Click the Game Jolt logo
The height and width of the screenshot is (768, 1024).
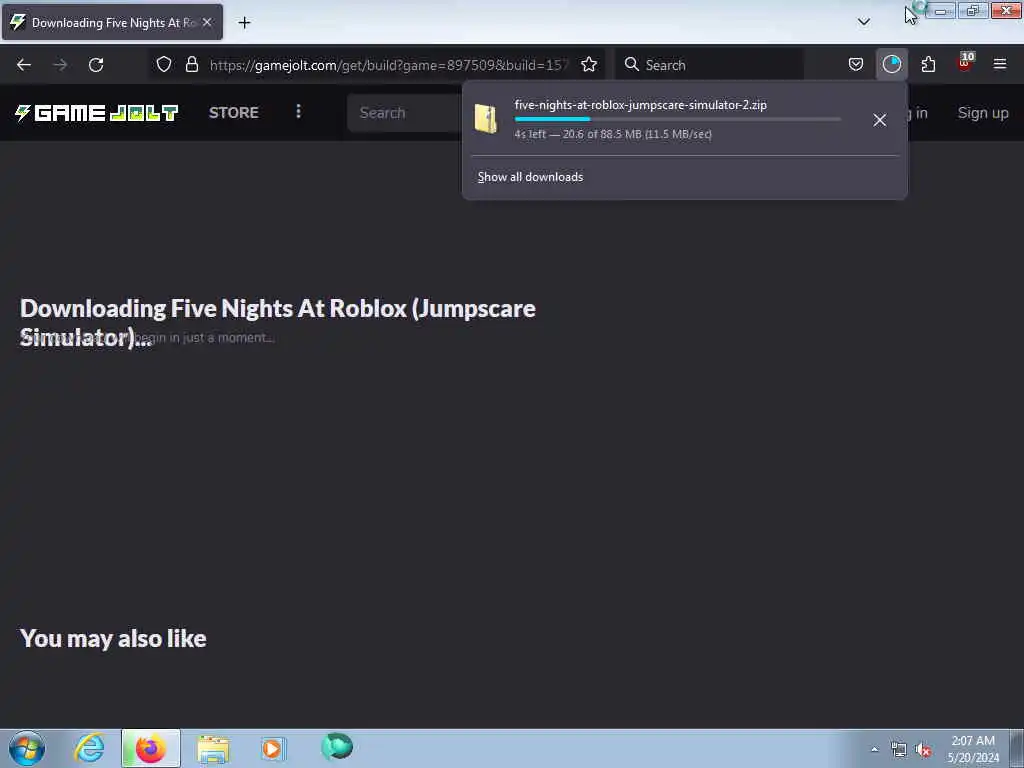coord(97,113)
